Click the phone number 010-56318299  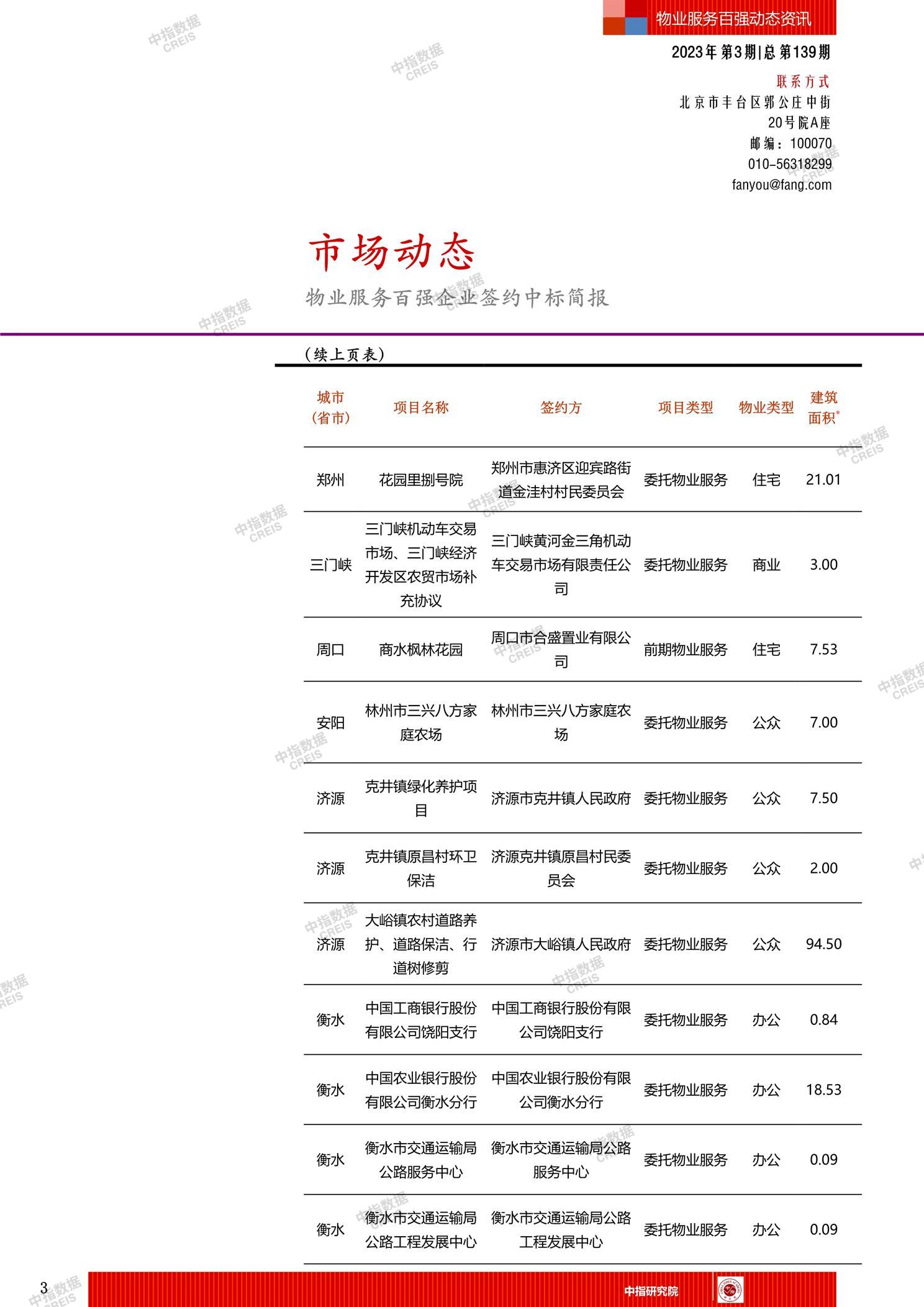click(790, 164)
